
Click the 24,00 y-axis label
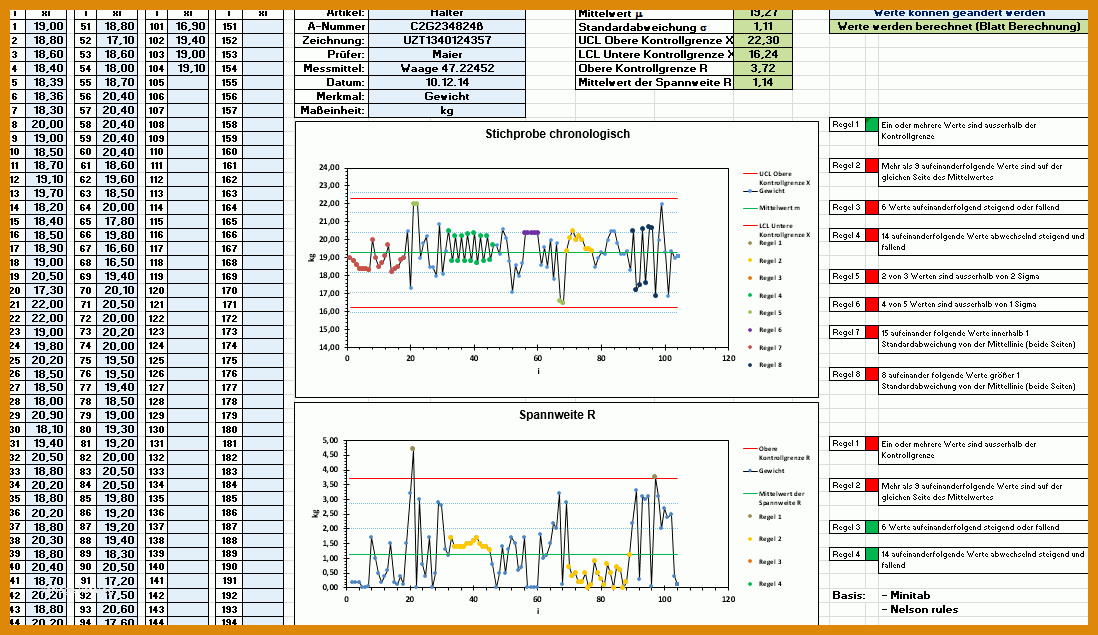pos(329,167)
